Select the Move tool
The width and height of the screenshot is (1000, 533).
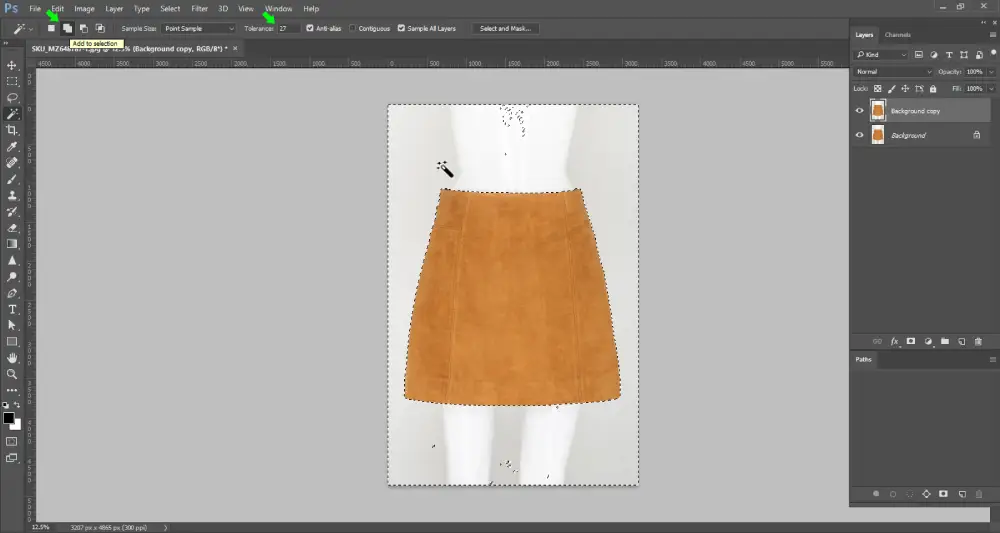tap(11, 65)
